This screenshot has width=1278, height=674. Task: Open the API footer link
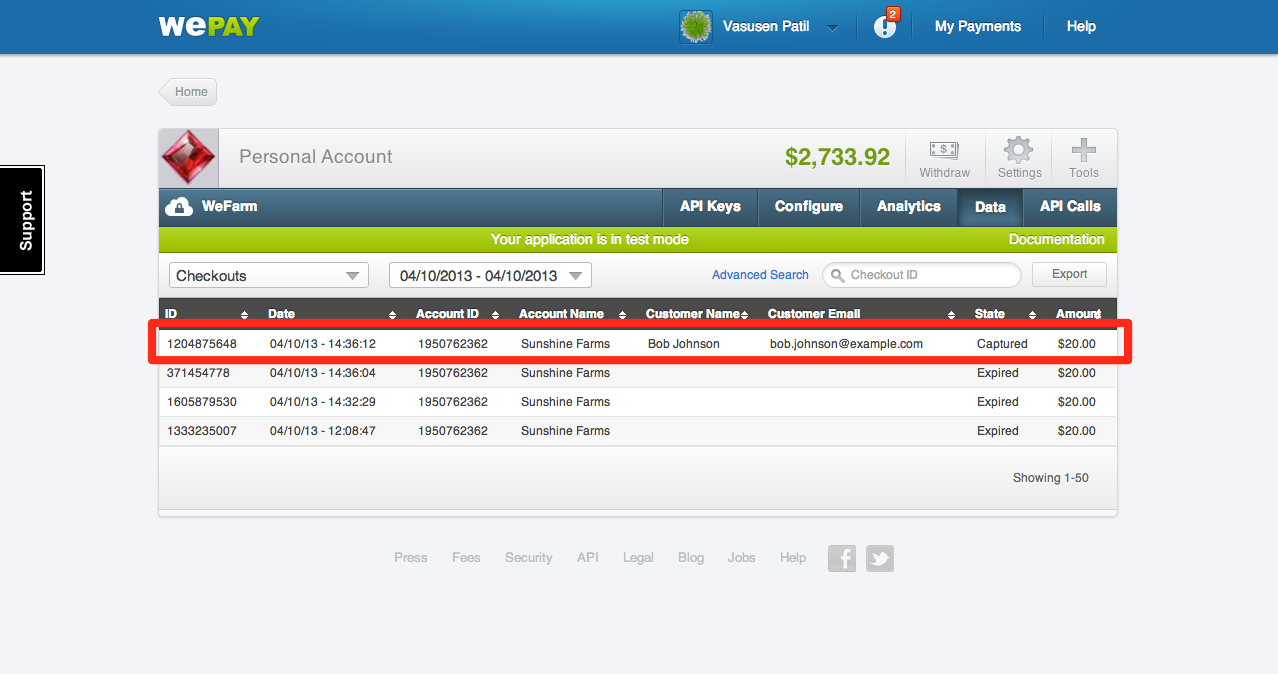[x=588, y=558]
